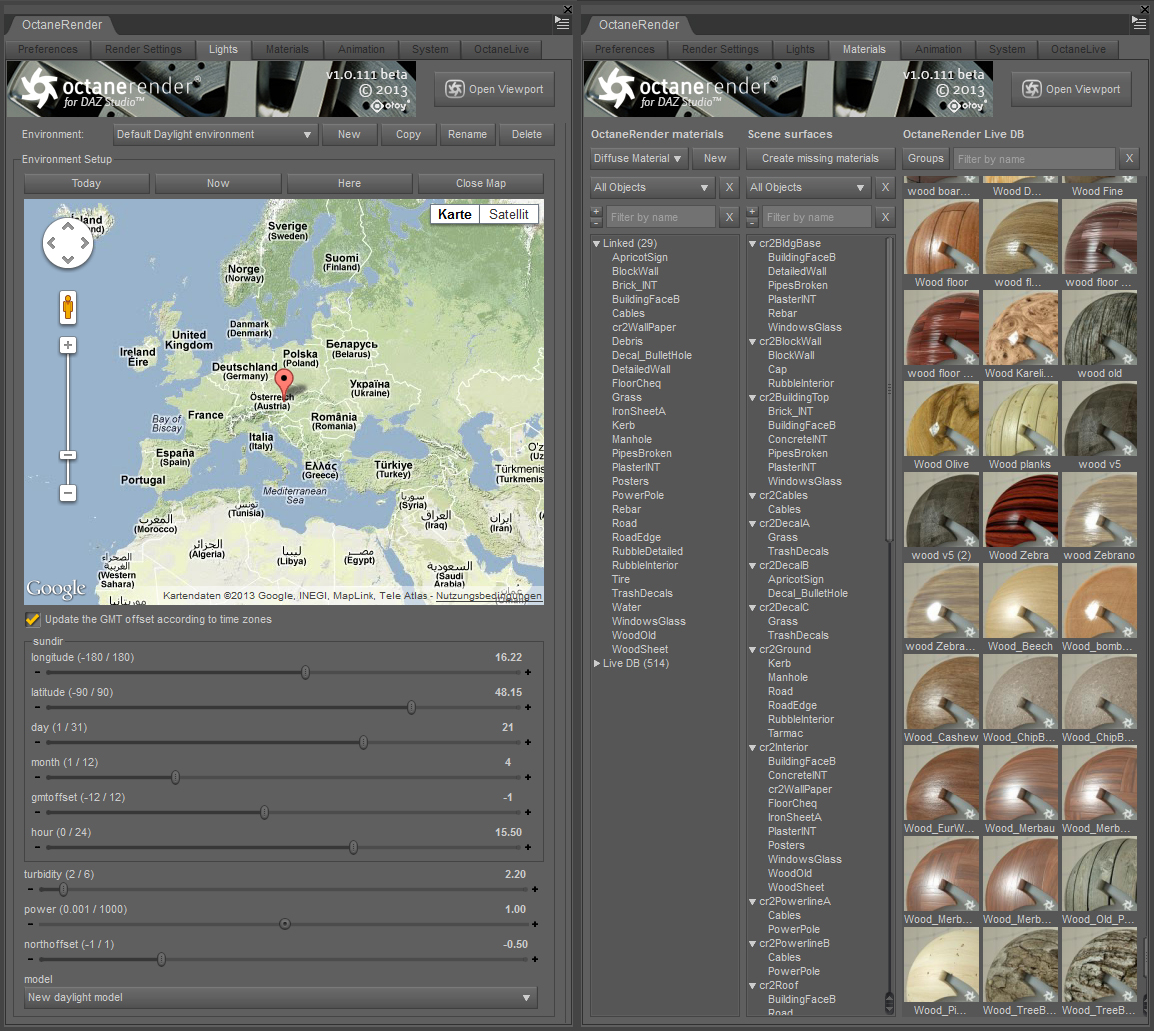Image resolution: width=1154 pixels, height=1031 pixels.
Task: Click the latitude slider handle
Action: coord(411,707)
